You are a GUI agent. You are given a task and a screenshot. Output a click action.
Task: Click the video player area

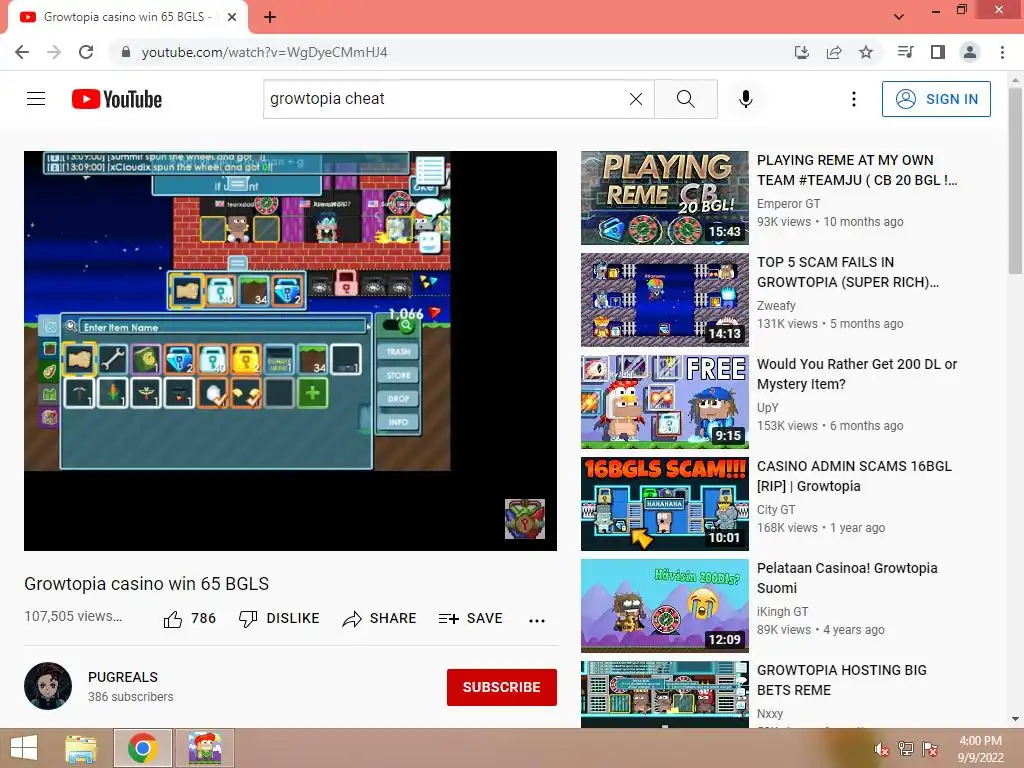click(x=290, y=351)
